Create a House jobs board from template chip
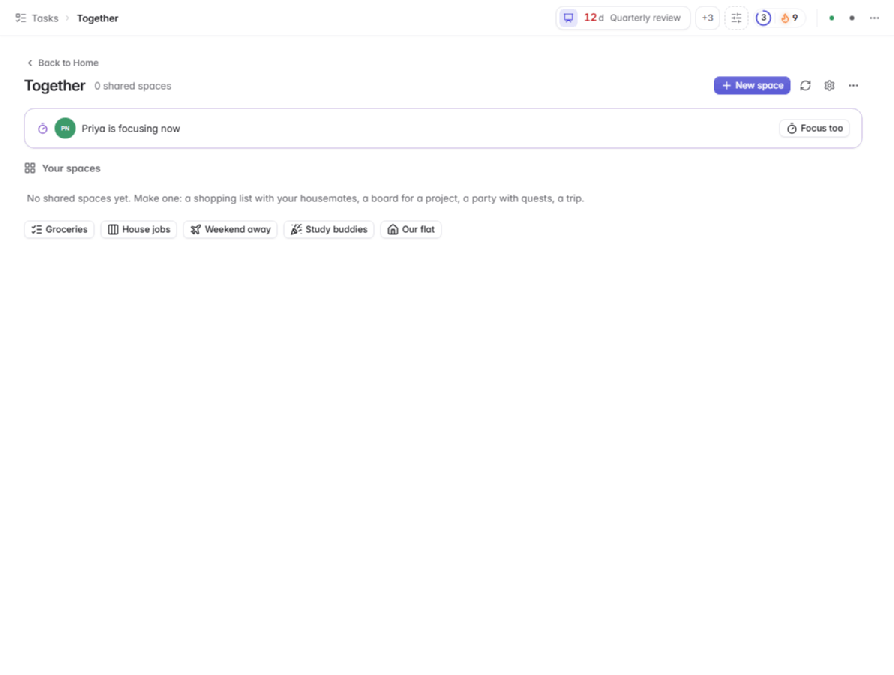Image resolution: width=894 pixels, height=675 pixels. [x=139, y=229]
